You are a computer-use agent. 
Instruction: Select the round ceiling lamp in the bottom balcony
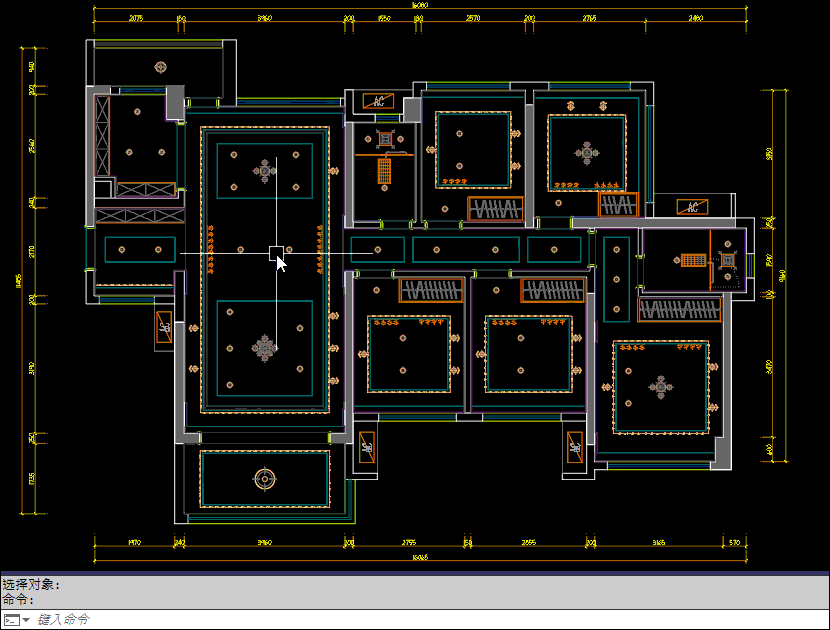264,479
